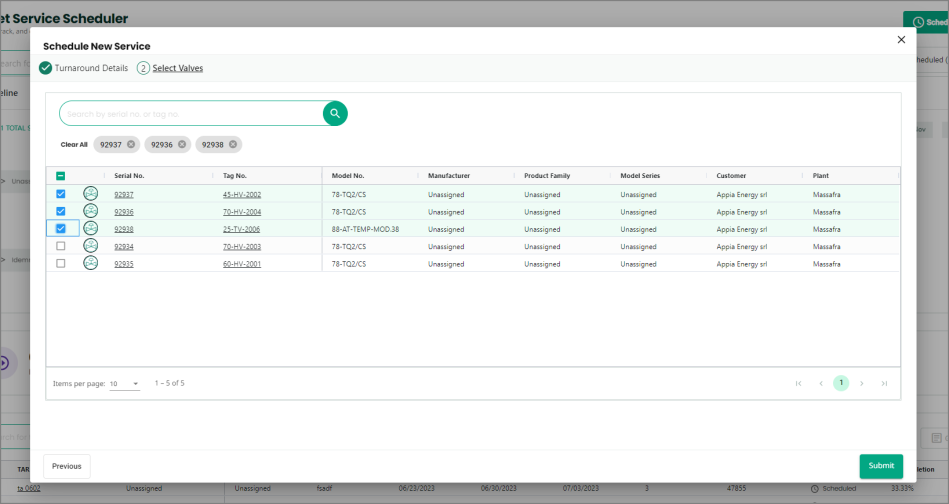Click the green search magnifier button

coord(335,113)
